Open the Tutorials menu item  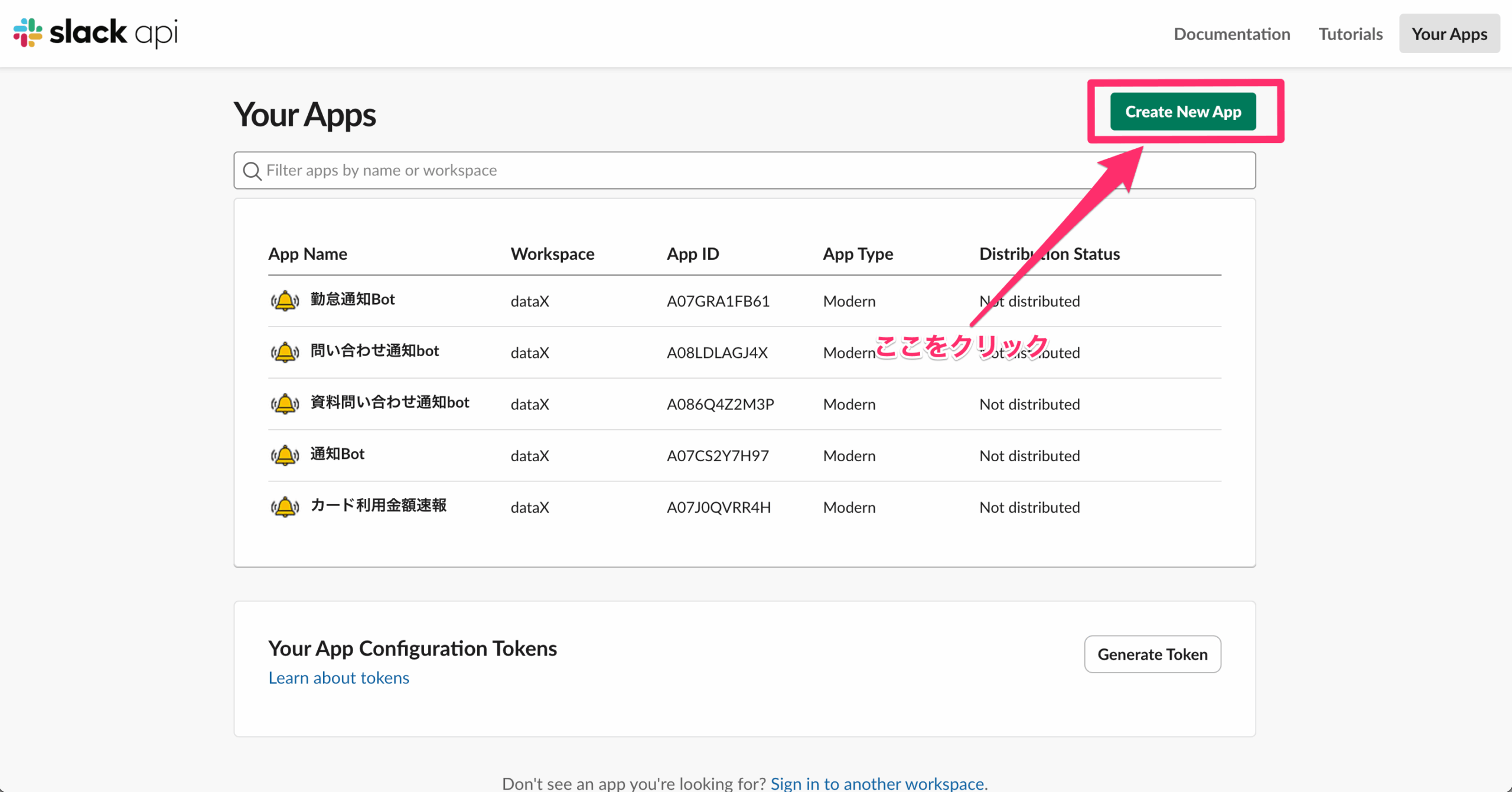(x=1350, y=34)
